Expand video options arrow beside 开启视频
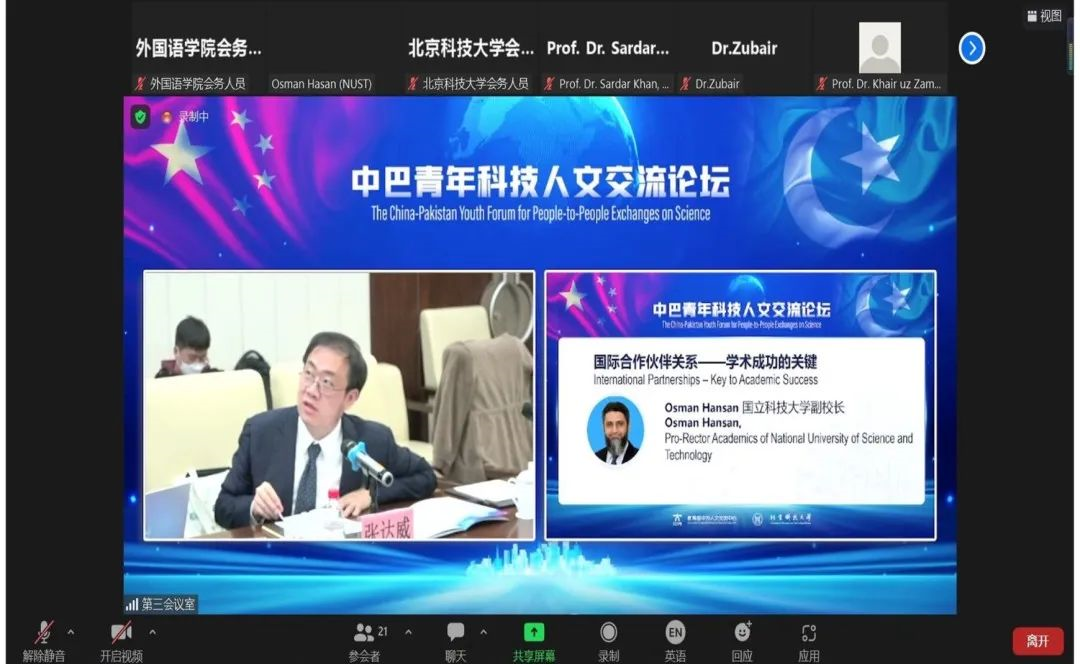1080x664 pixels. pyautogui.click(x=152, y=632)
